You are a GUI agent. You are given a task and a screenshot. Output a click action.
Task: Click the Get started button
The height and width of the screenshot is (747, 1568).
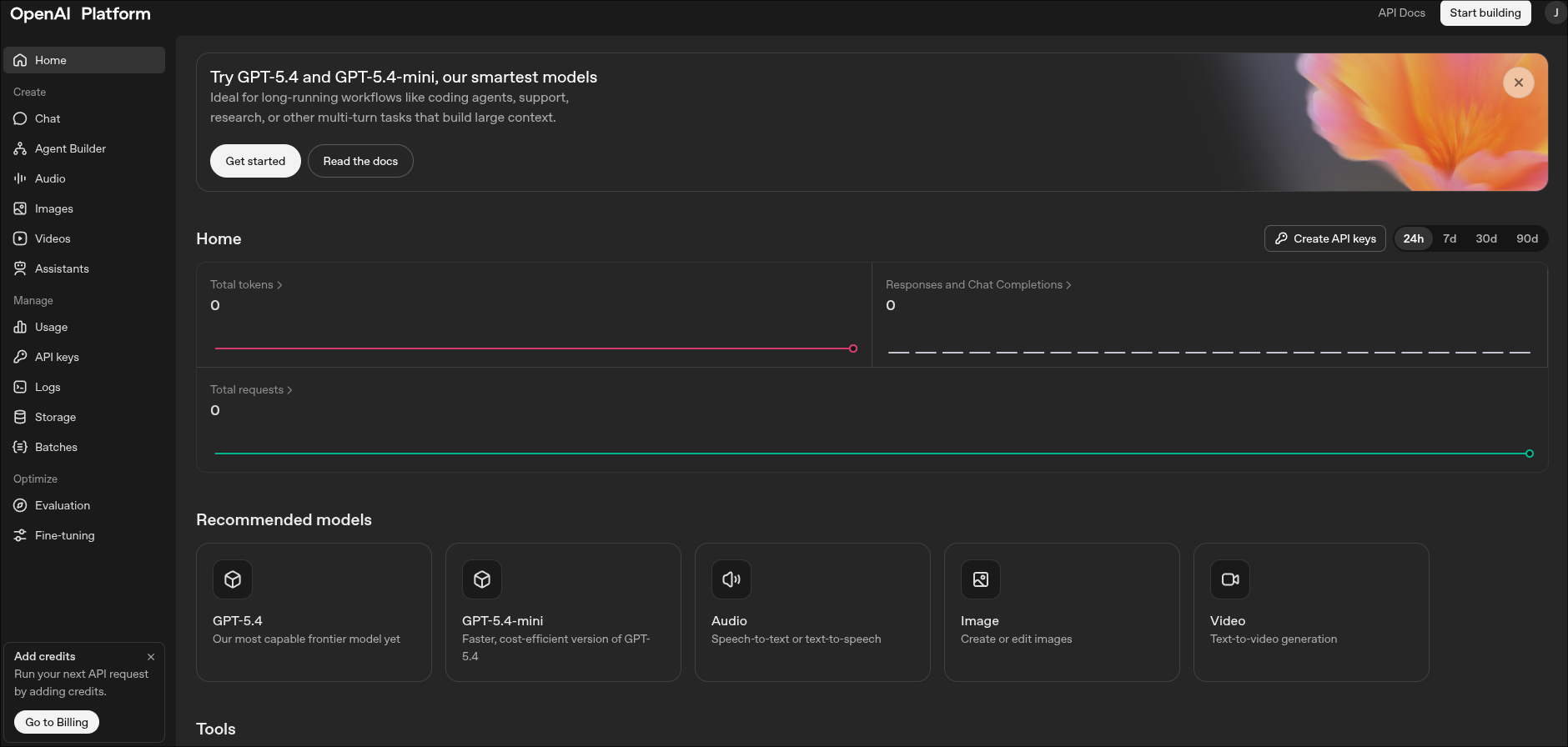pyautogui.click(x=255, y=161)
